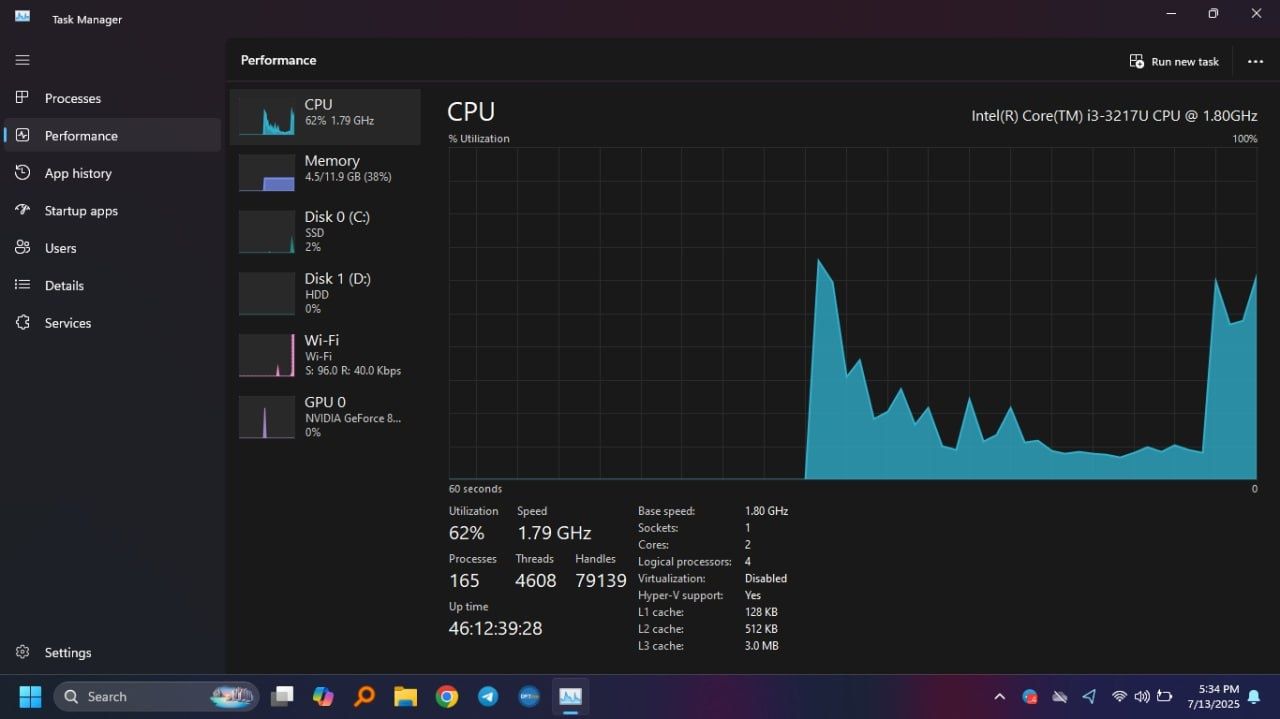Click the Performance page heading
The width and height of the screenshot is (1280, 719).
[x=278, y=60]
